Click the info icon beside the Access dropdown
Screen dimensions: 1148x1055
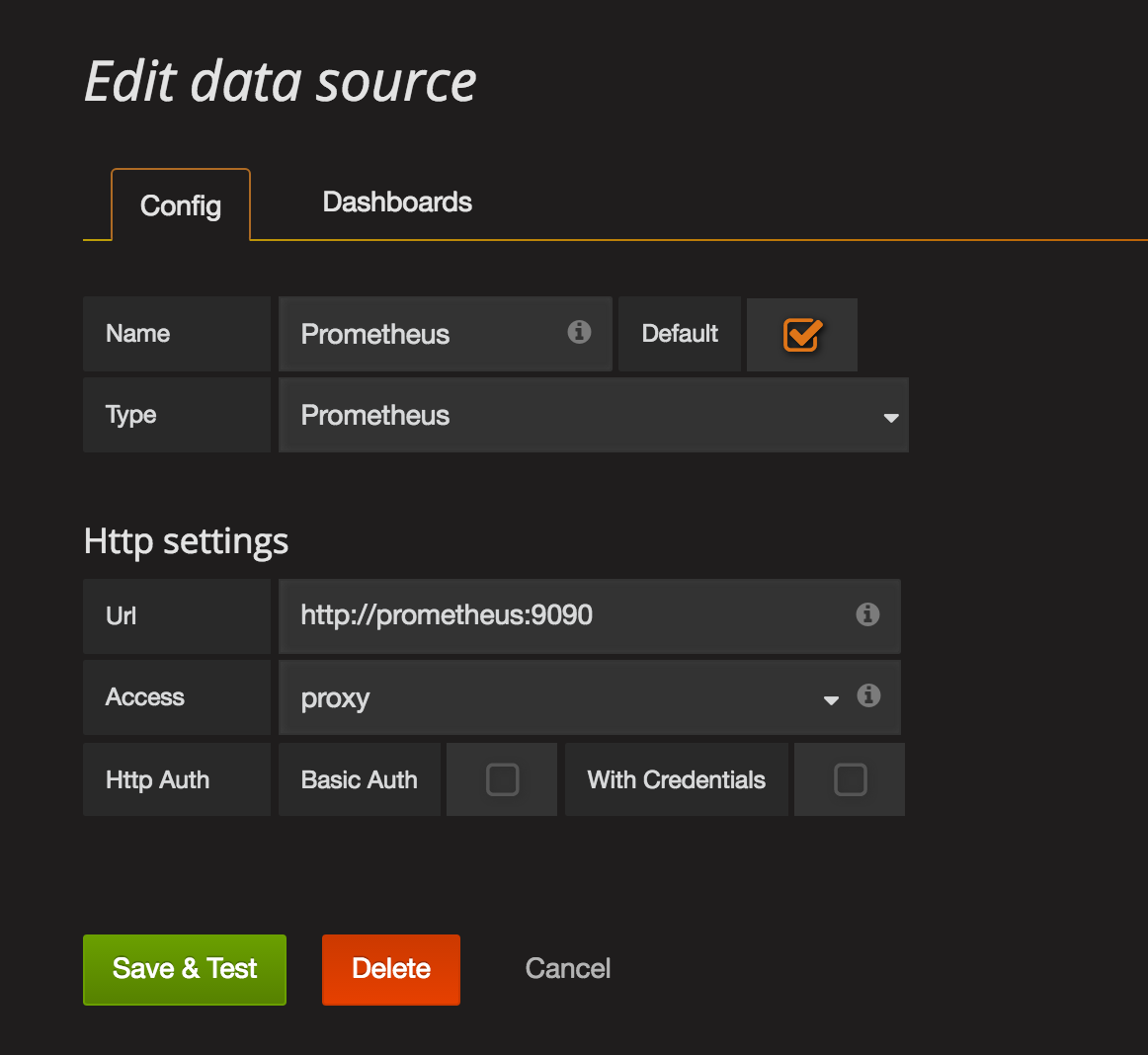coord(868,694)
